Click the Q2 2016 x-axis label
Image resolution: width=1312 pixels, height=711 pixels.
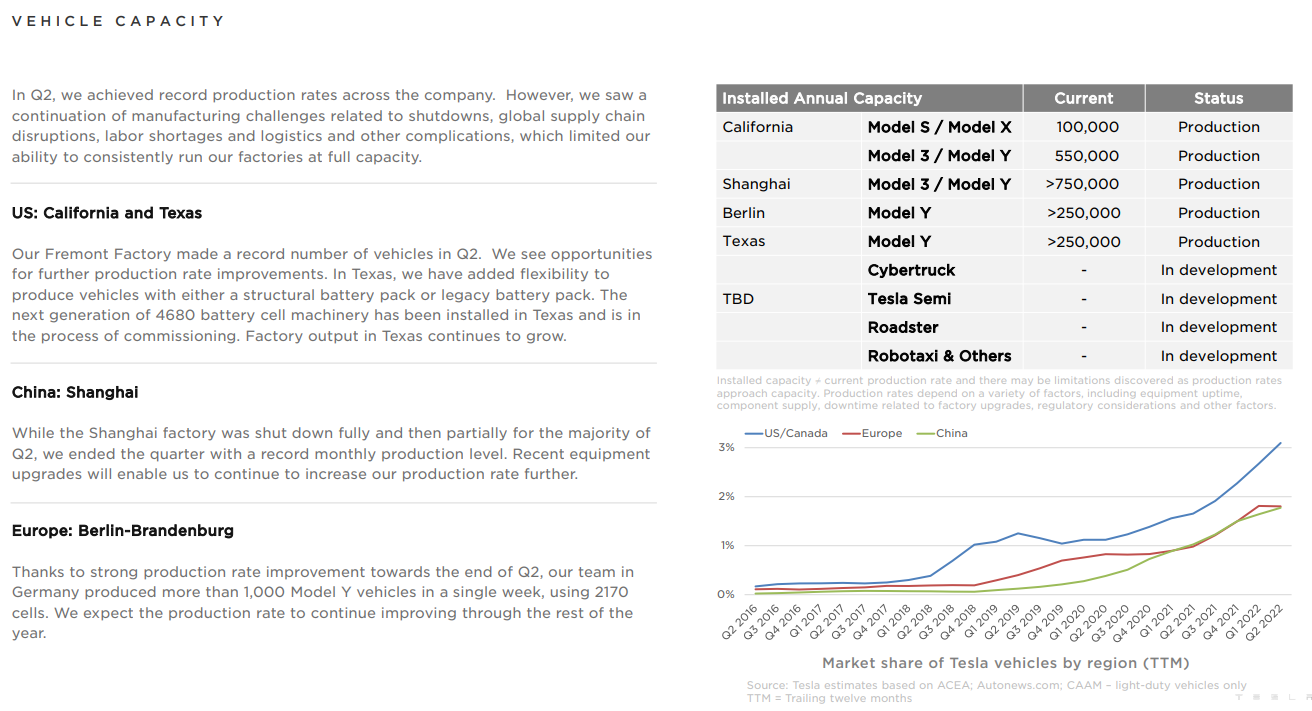(741, 621)
